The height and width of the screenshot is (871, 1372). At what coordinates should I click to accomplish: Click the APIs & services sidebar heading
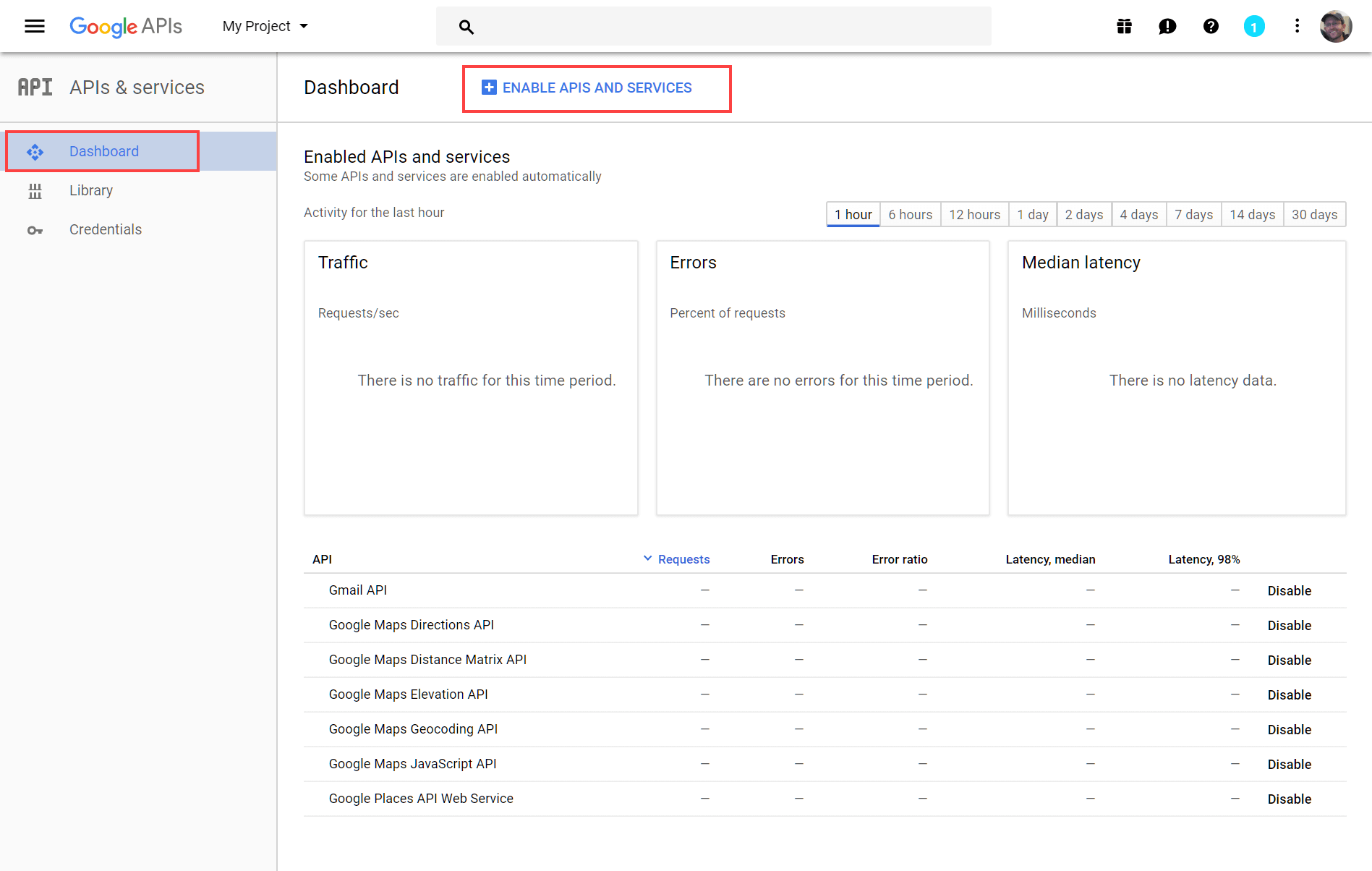(137, 88)
